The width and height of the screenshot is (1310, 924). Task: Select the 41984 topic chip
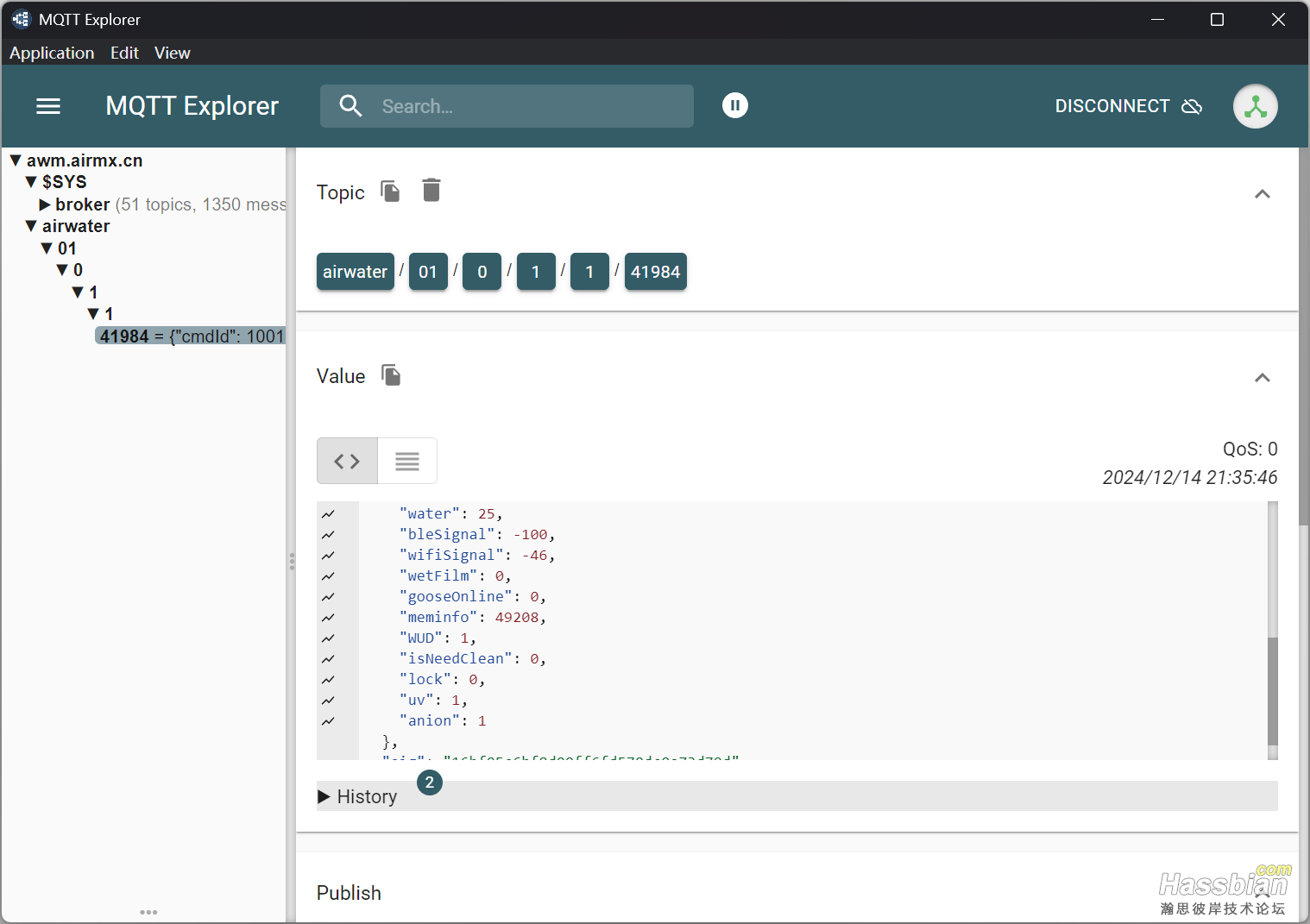(656, 272)
